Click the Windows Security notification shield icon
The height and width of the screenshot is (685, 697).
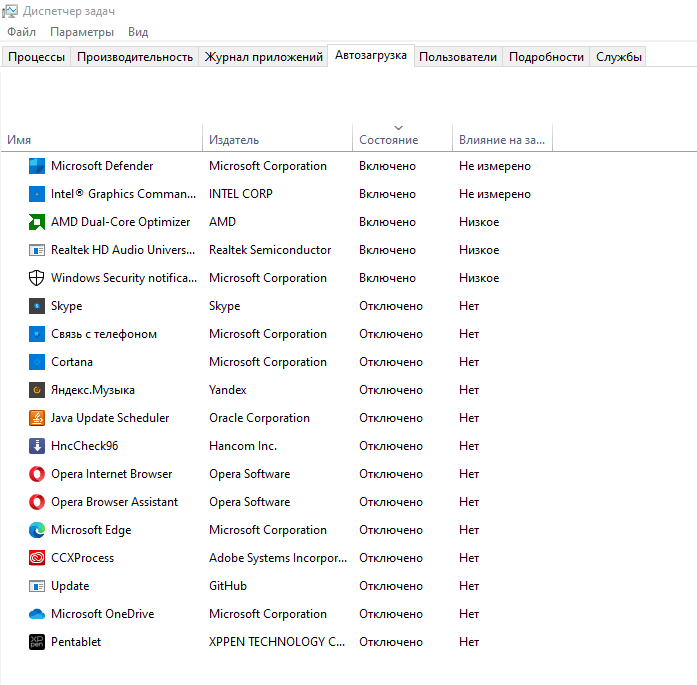(x=36, y=278)
